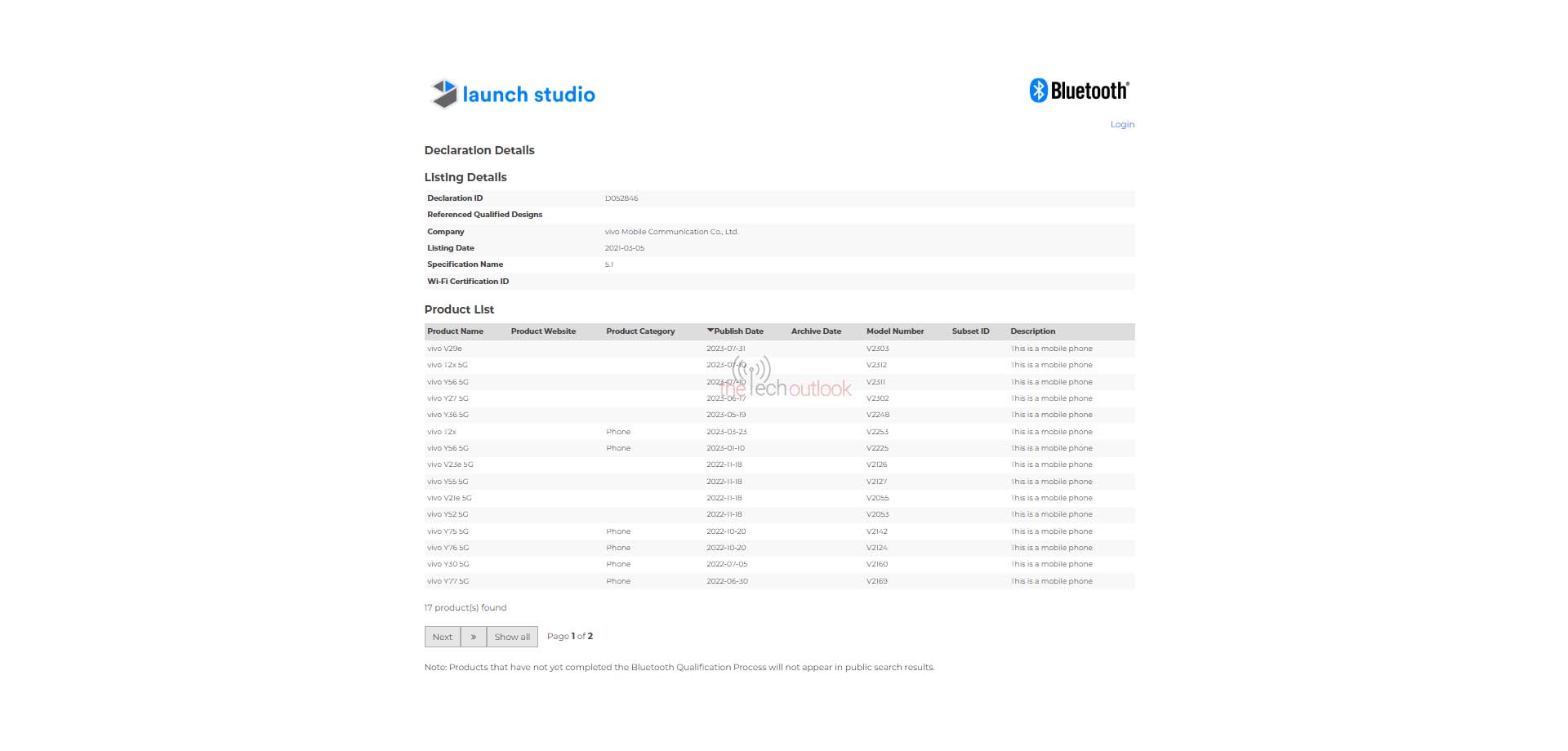Sort by the Model Number column header
Image resolution: width=1568 pixels, height=751 pixels.
click(x=895, y=331)
